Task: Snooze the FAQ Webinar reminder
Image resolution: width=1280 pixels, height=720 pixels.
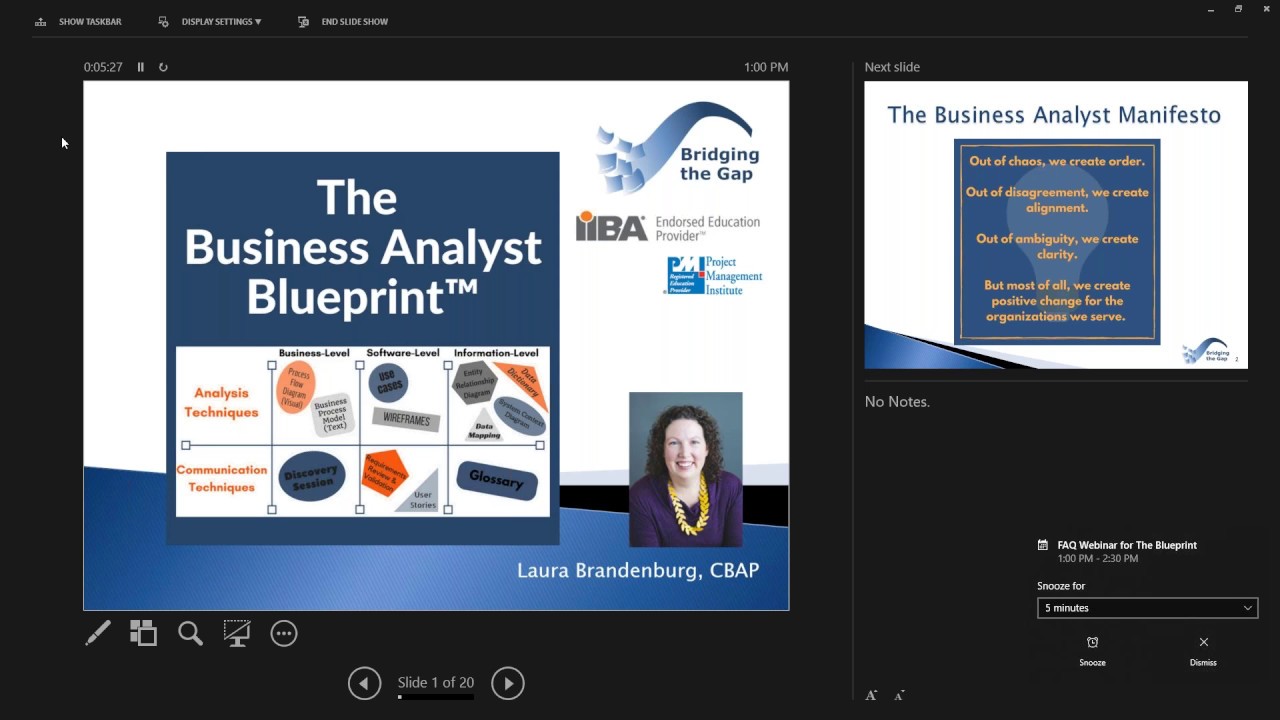Action: 1092,650
